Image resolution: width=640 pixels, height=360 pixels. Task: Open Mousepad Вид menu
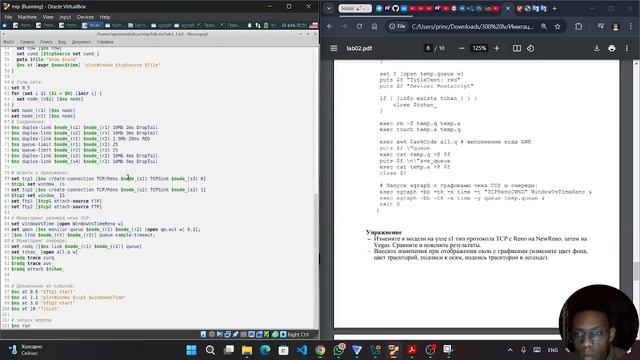click(x=62, y=42)
